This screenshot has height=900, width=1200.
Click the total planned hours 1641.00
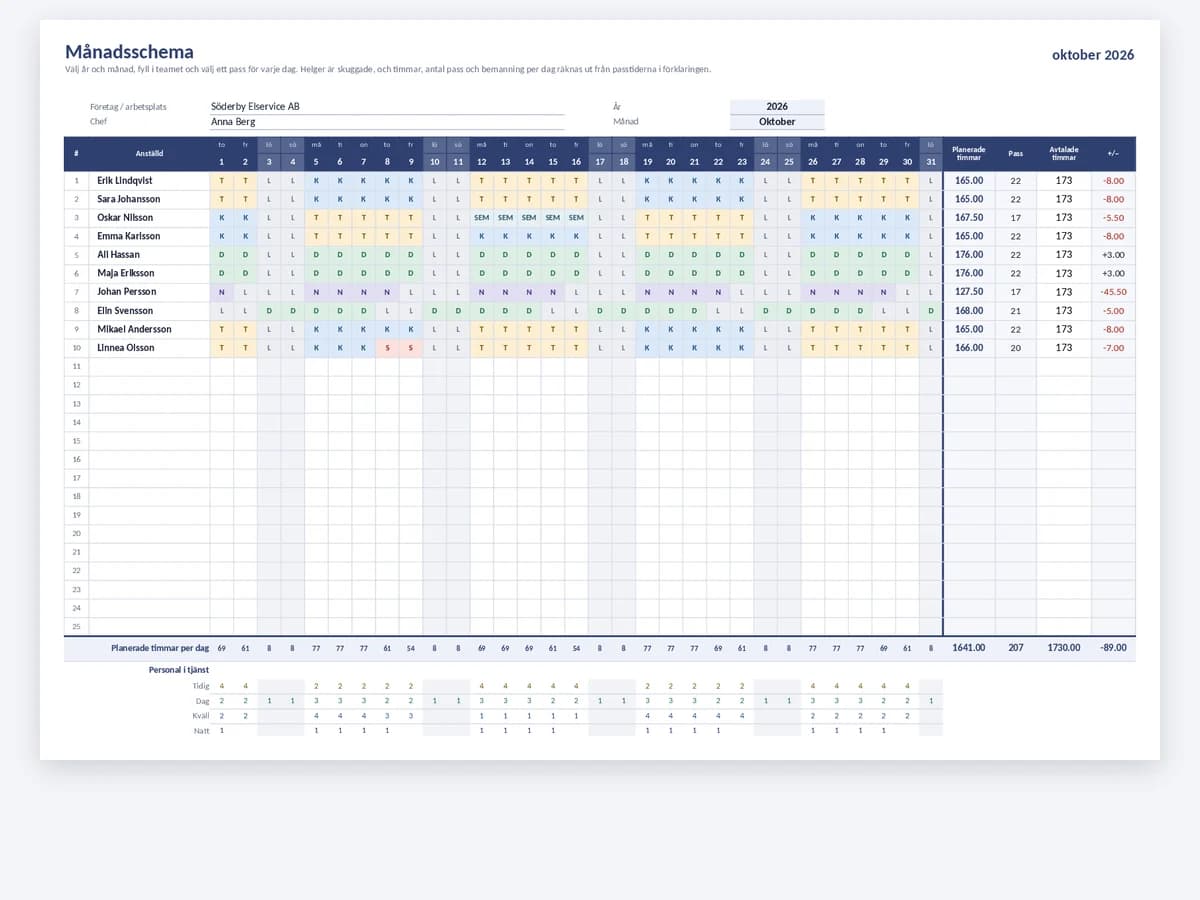(968, 648)
